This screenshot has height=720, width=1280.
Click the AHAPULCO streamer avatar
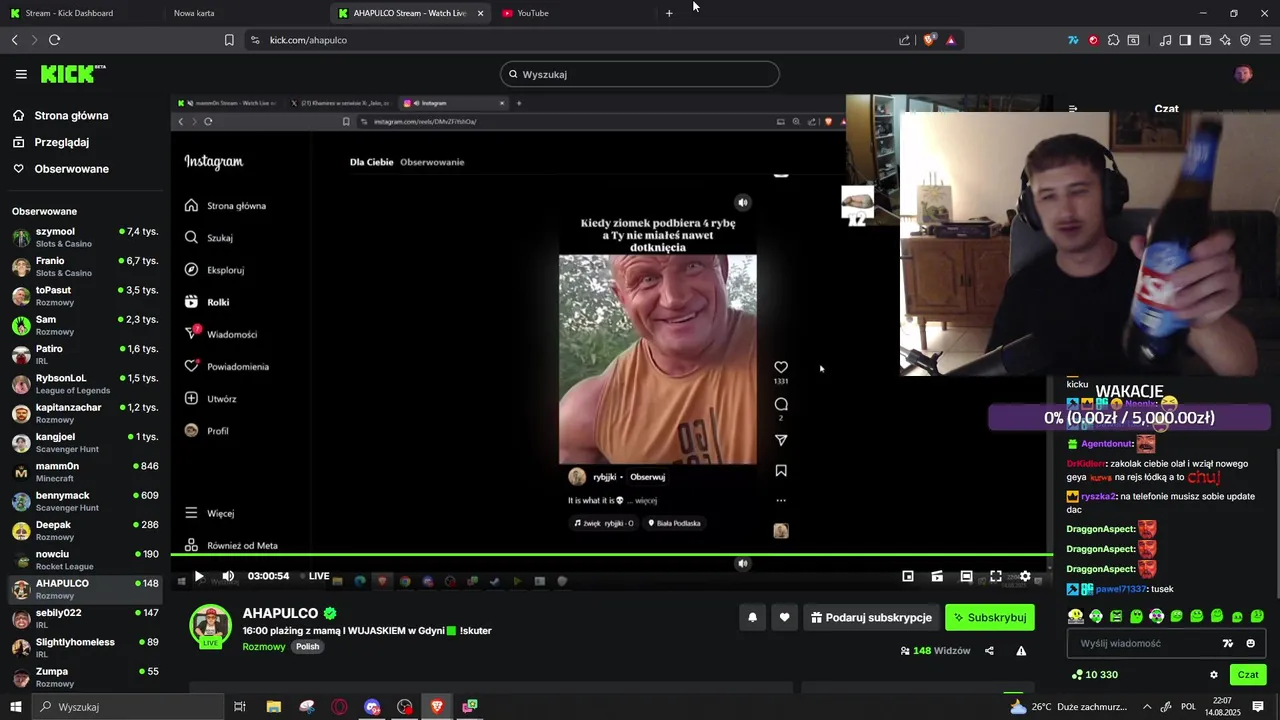pyautogui.click(x=210, y=625)
